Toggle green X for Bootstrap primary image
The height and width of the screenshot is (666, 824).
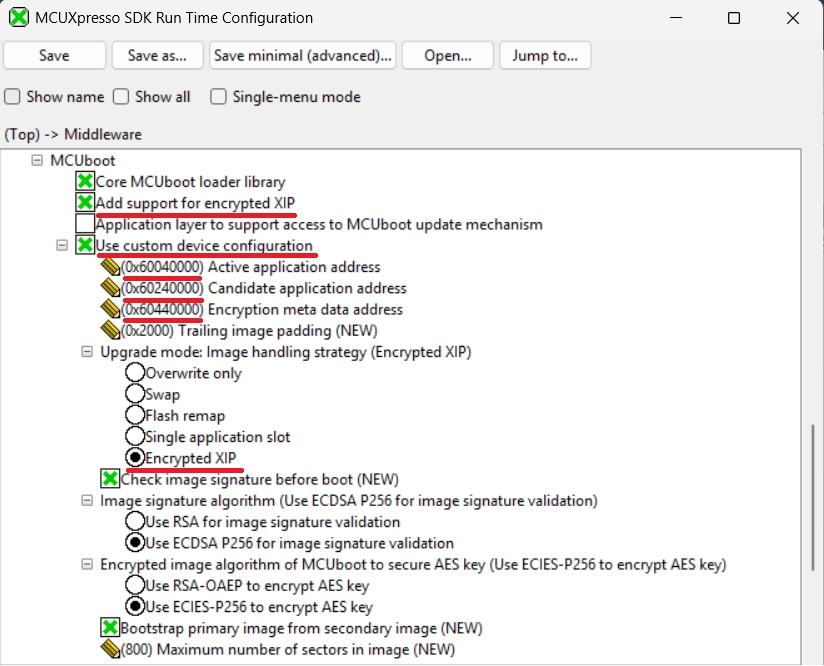click(110, 628)
